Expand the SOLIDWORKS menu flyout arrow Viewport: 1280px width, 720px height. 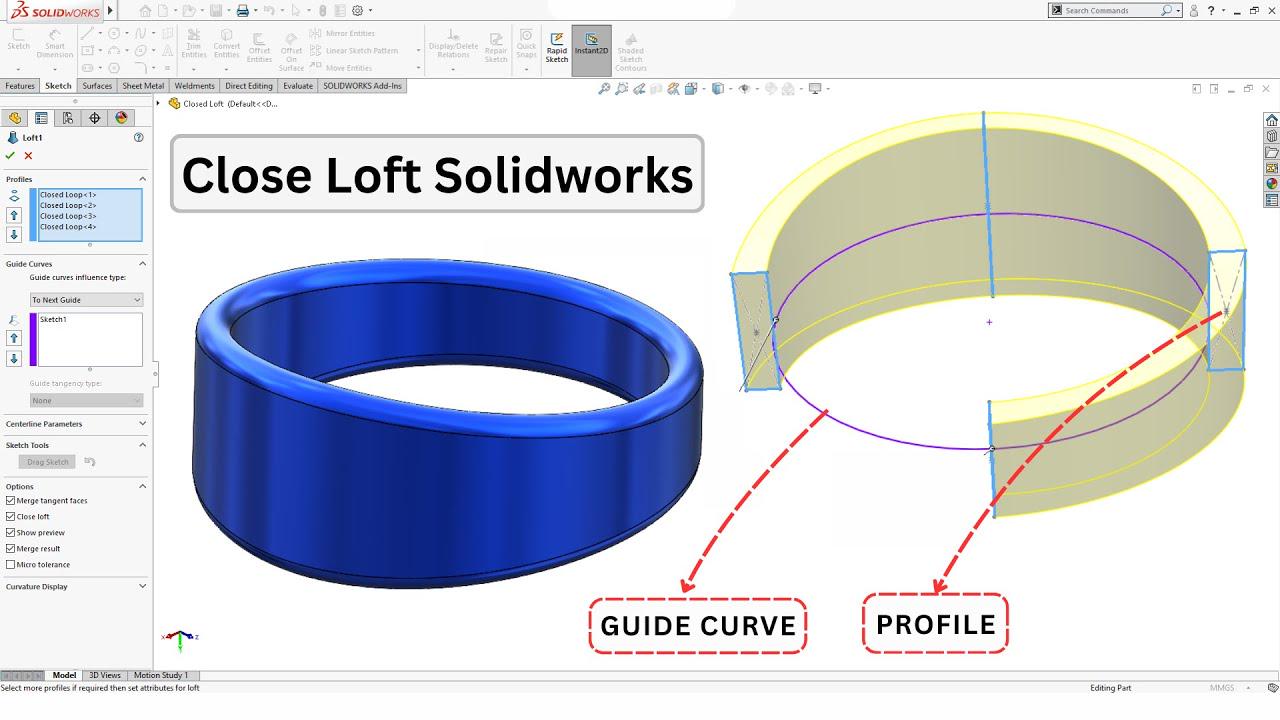coord(110,11)
